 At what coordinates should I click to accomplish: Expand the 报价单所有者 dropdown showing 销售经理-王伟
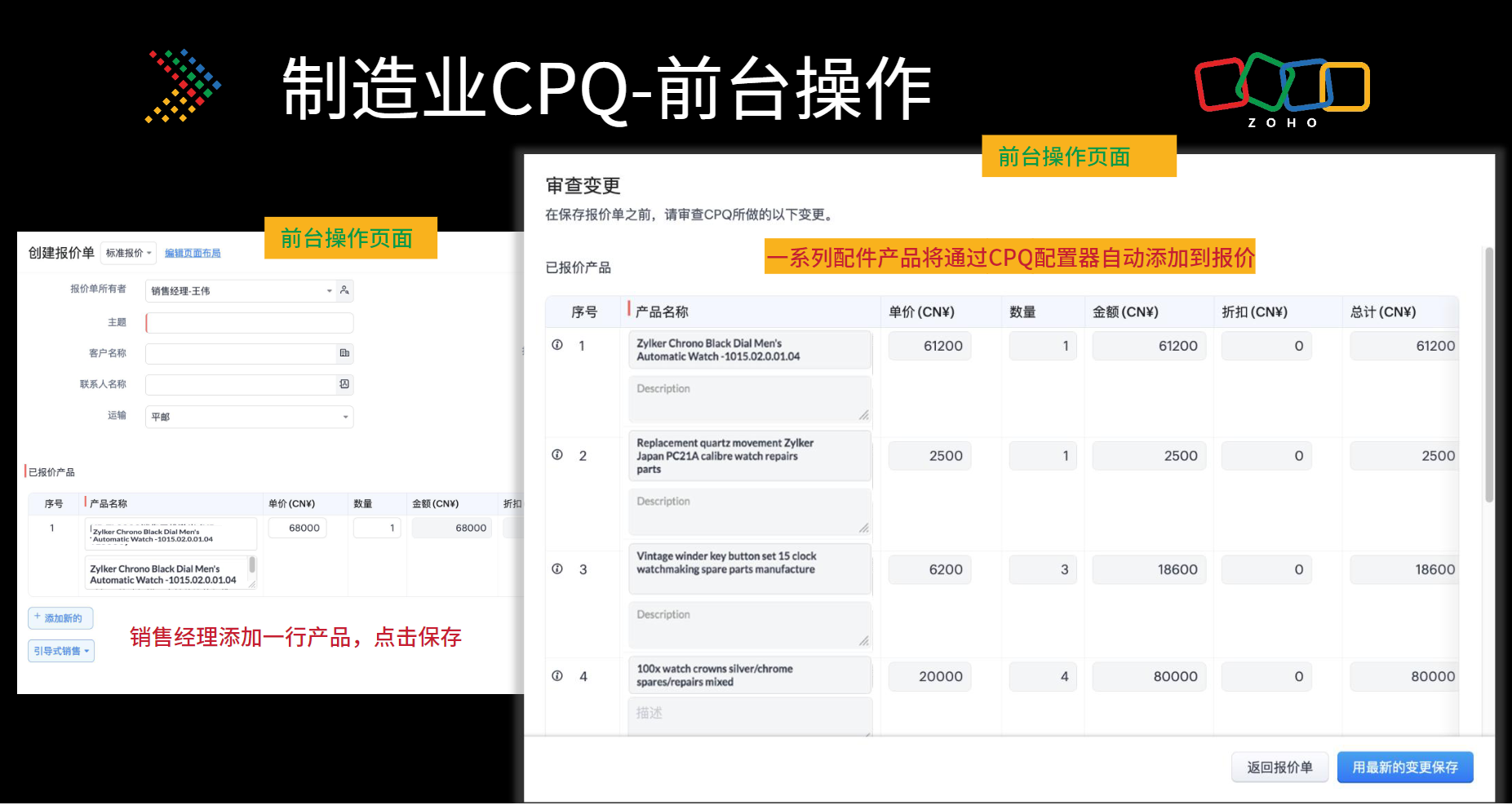242,291
